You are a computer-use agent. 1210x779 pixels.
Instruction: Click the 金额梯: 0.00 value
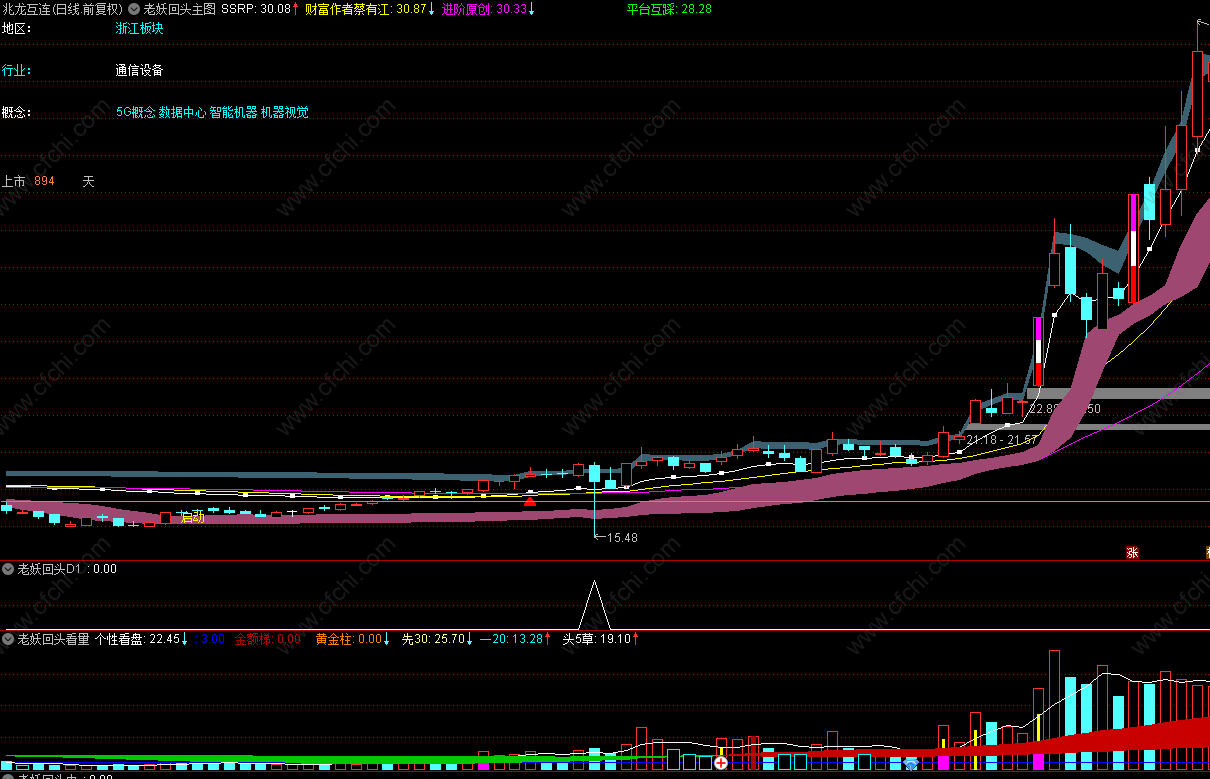pos(267,638)
